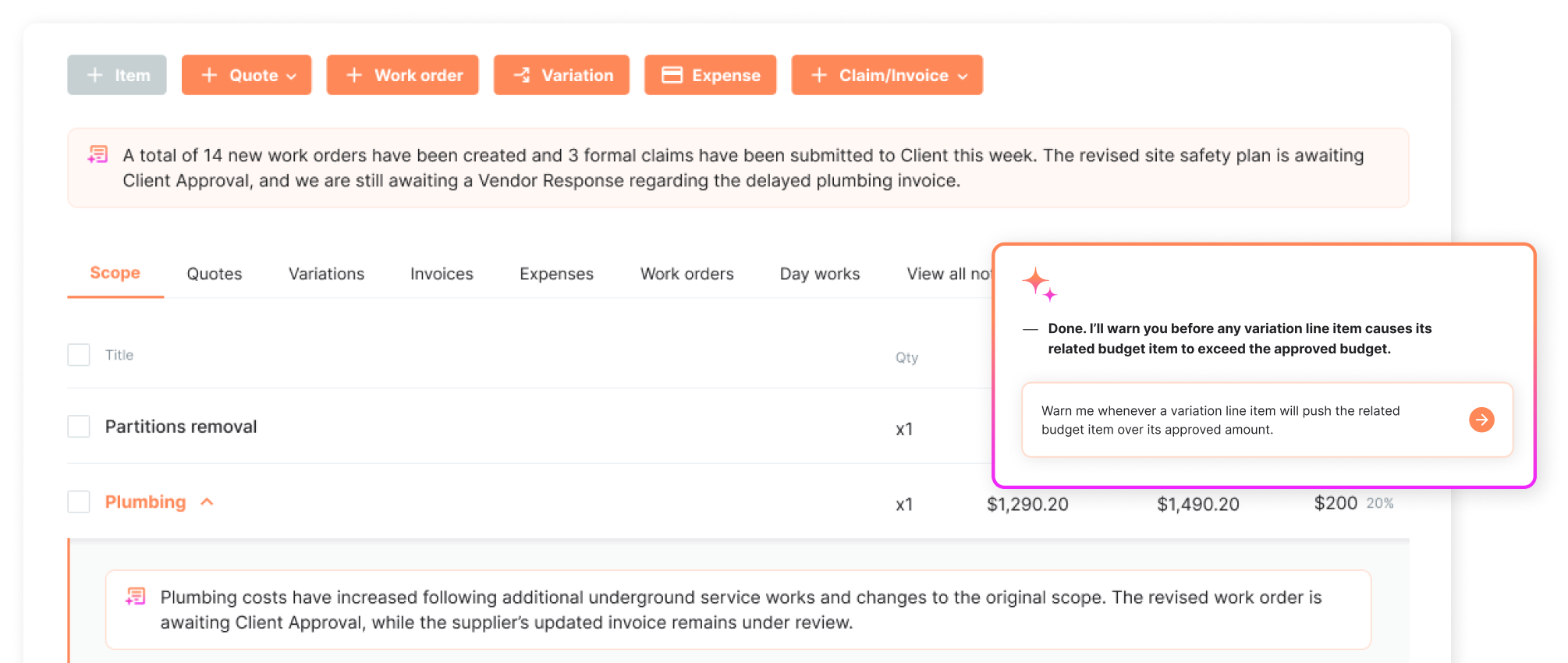The image size is (1568, 663).
Task: Check the Partitions removal row checkbox
Action: click(79, 427)
